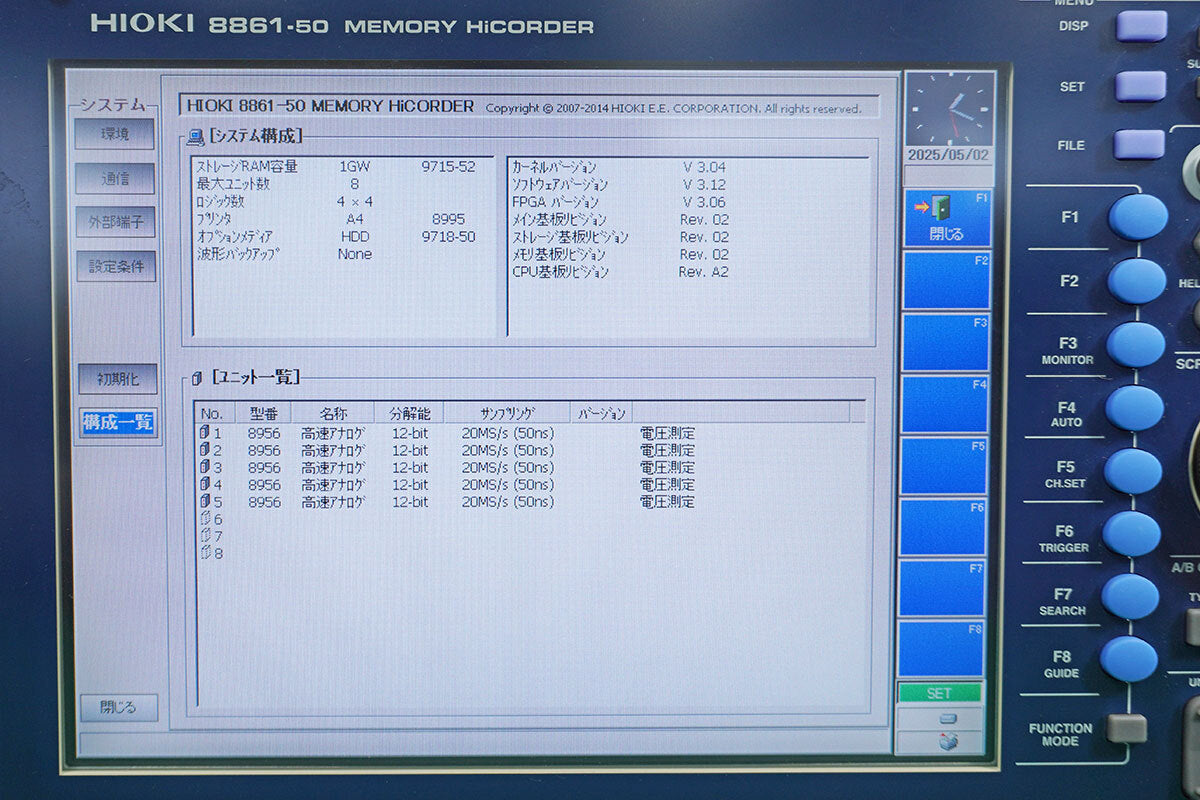Image resolution: width=1200 pixels, height=800 pixels.
Task: Click the blank F2 function key area
Action: click(x=944, y=282)
